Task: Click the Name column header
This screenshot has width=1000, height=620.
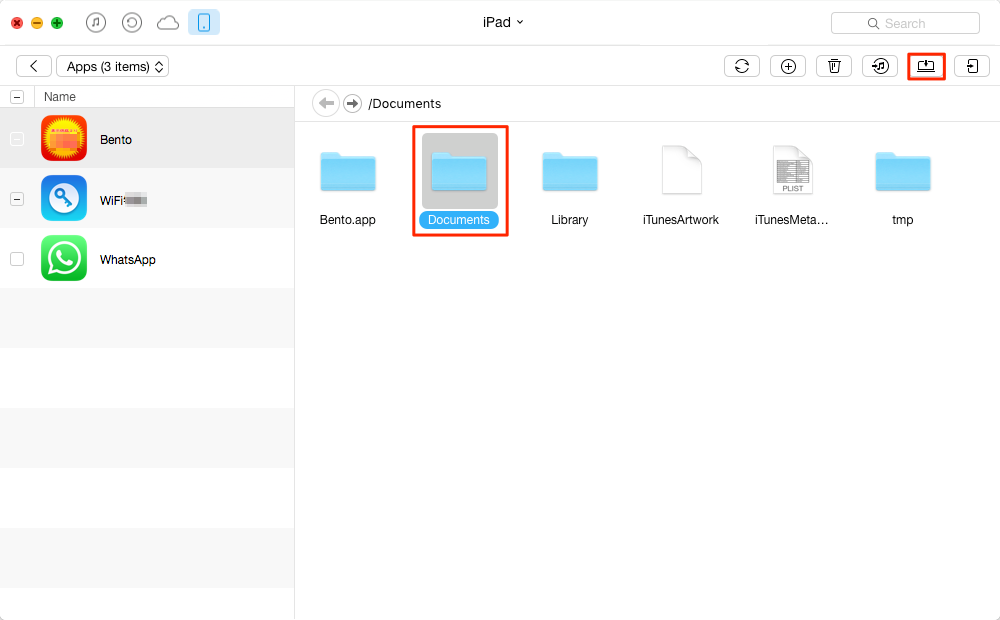Action: pyautogui.click(x=60, y=97)
